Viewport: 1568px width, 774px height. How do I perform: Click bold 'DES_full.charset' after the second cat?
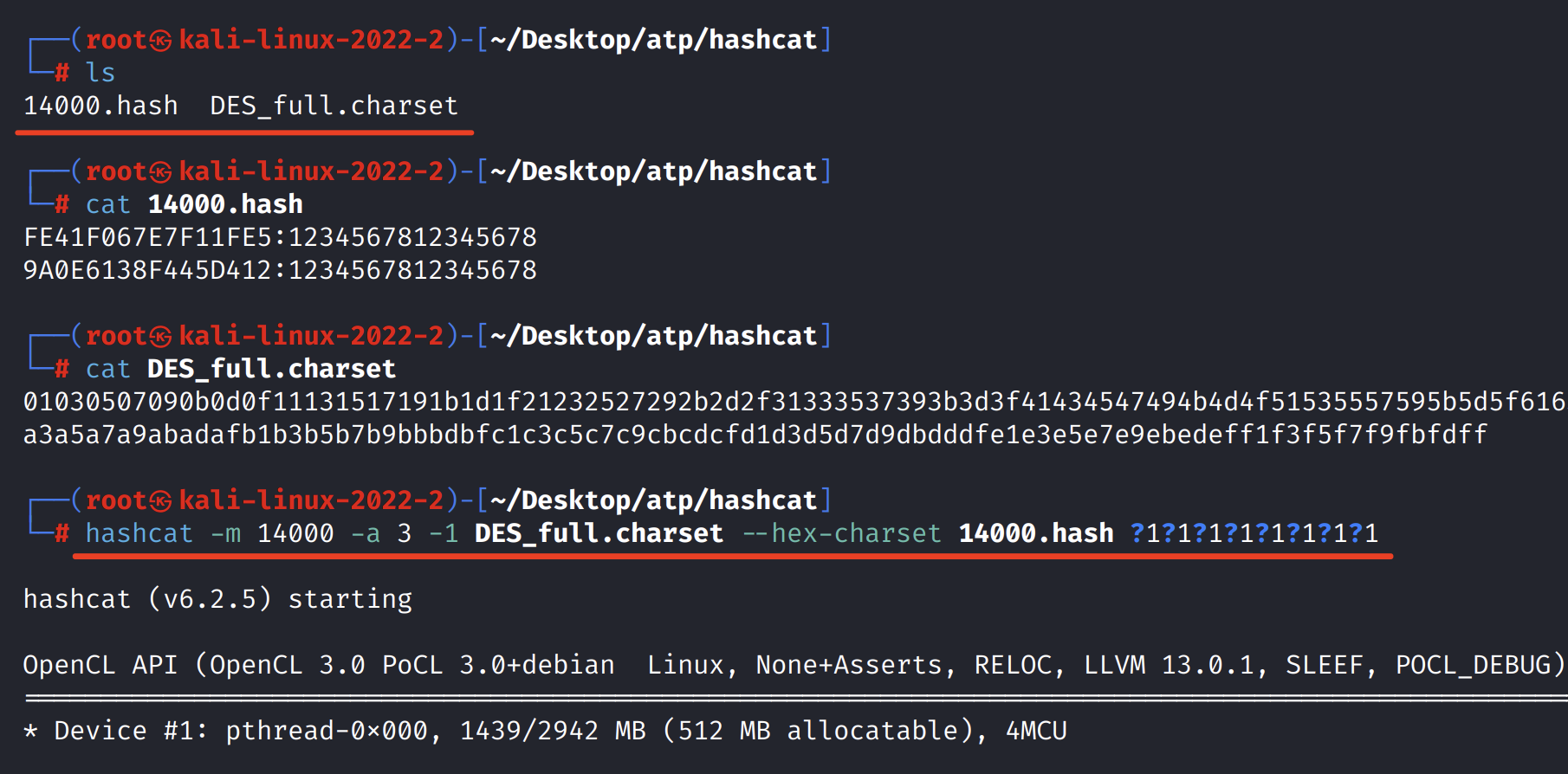(271, 369)
